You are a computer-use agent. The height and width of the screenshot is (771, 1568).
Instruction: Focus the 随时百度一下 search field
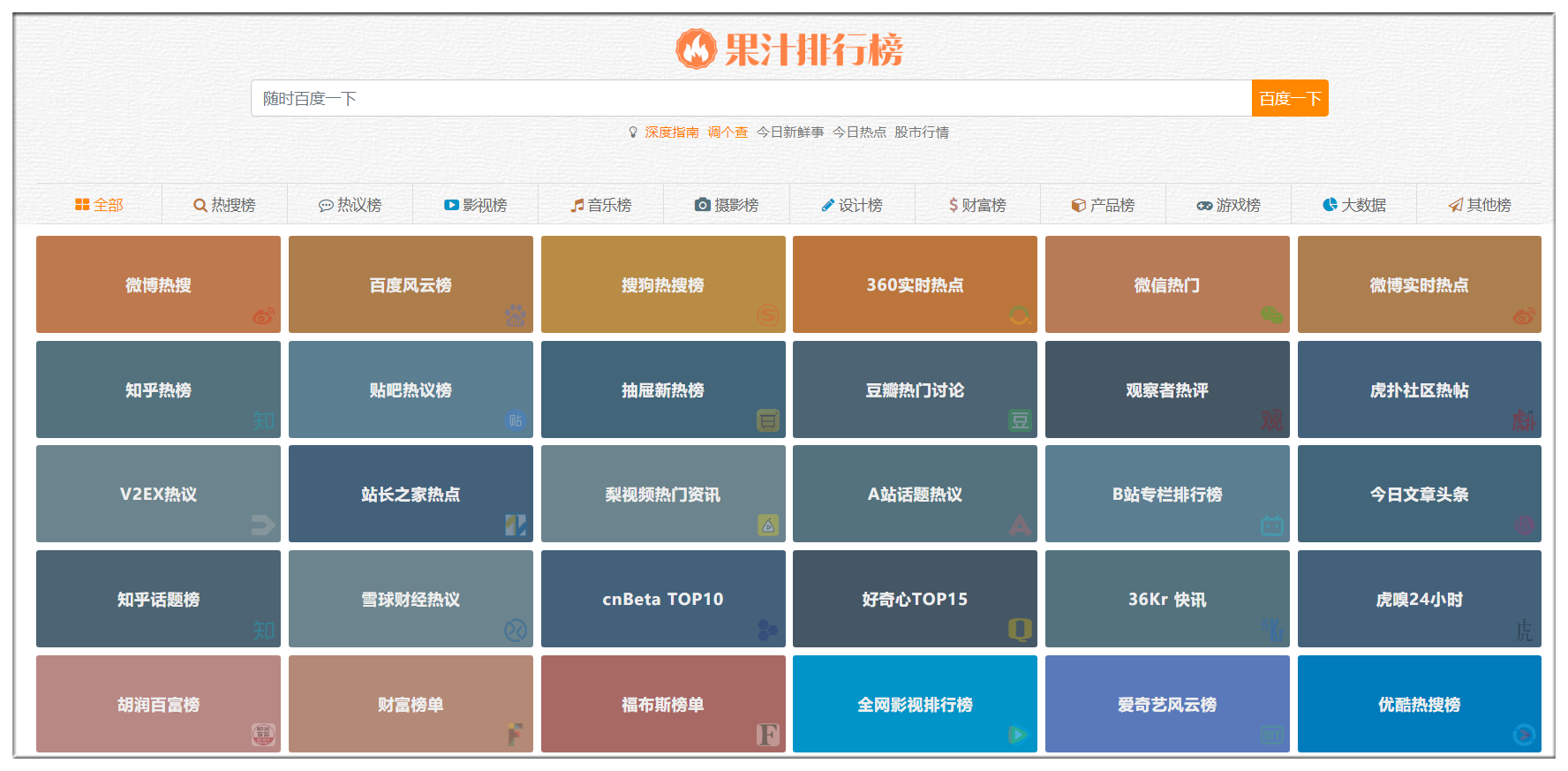coord(751,98)
